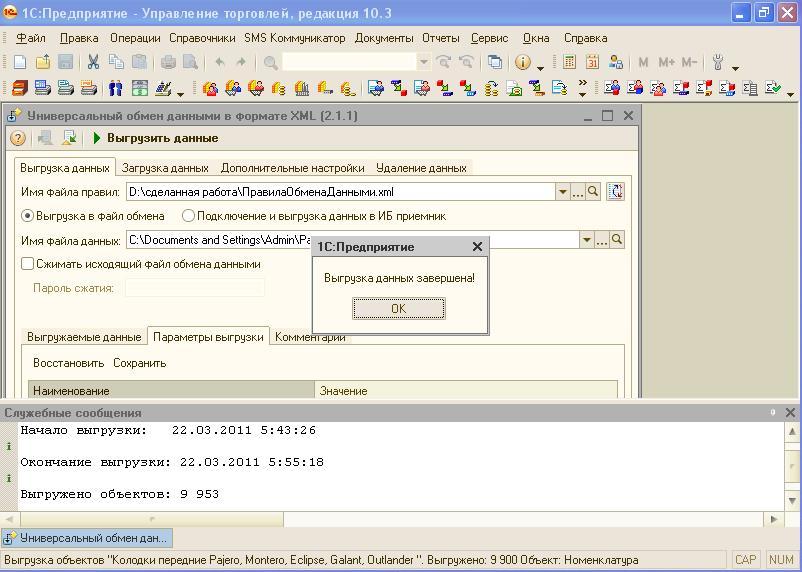This screenshot has width=802, height=572.
Task: Open dropdown arrow next to wrench icon
Action: pyautogui.click(x=736, y=68)
